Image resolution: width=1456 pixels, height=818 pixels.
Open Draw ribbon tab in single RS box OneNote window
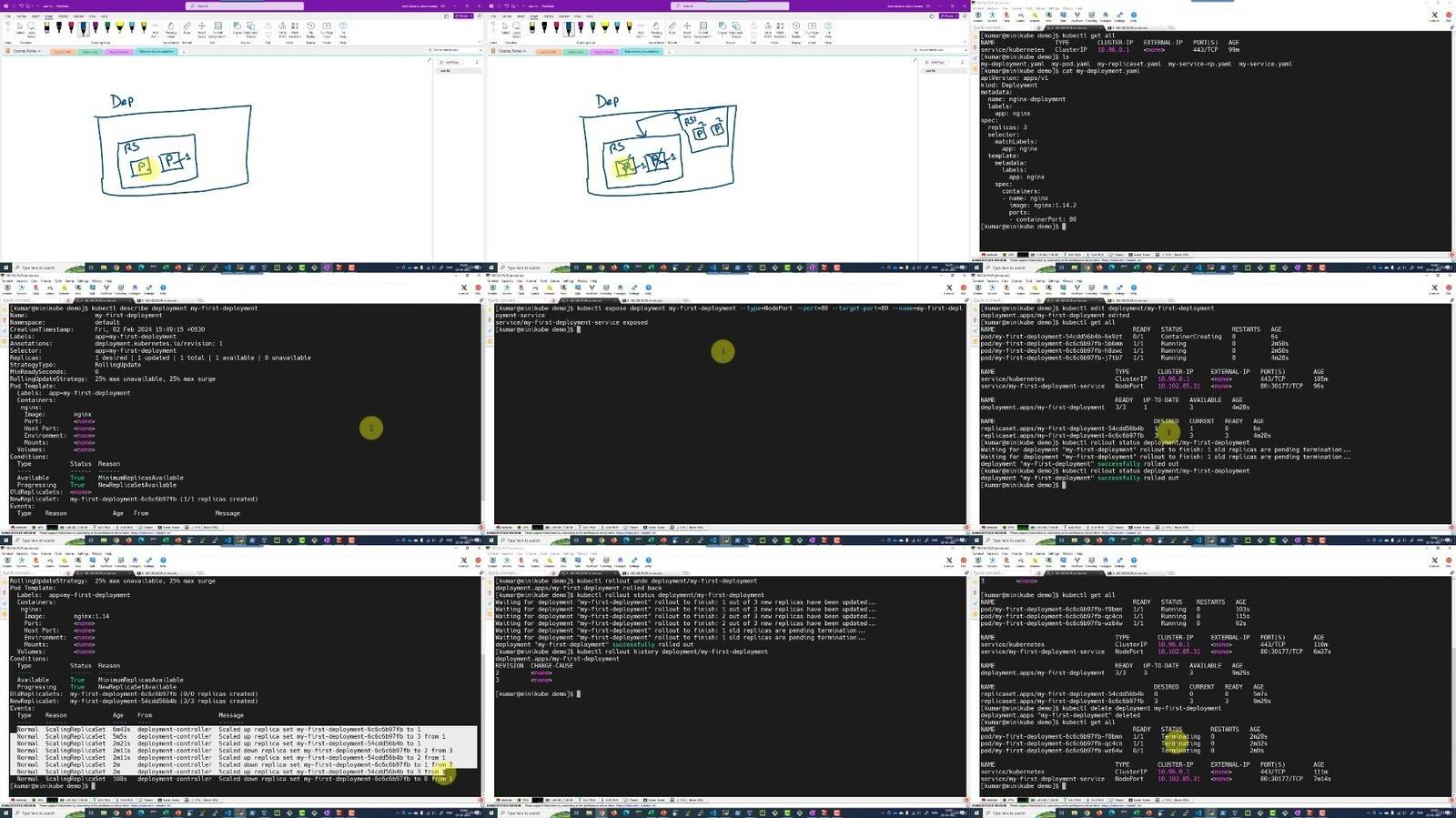point(48,15)
